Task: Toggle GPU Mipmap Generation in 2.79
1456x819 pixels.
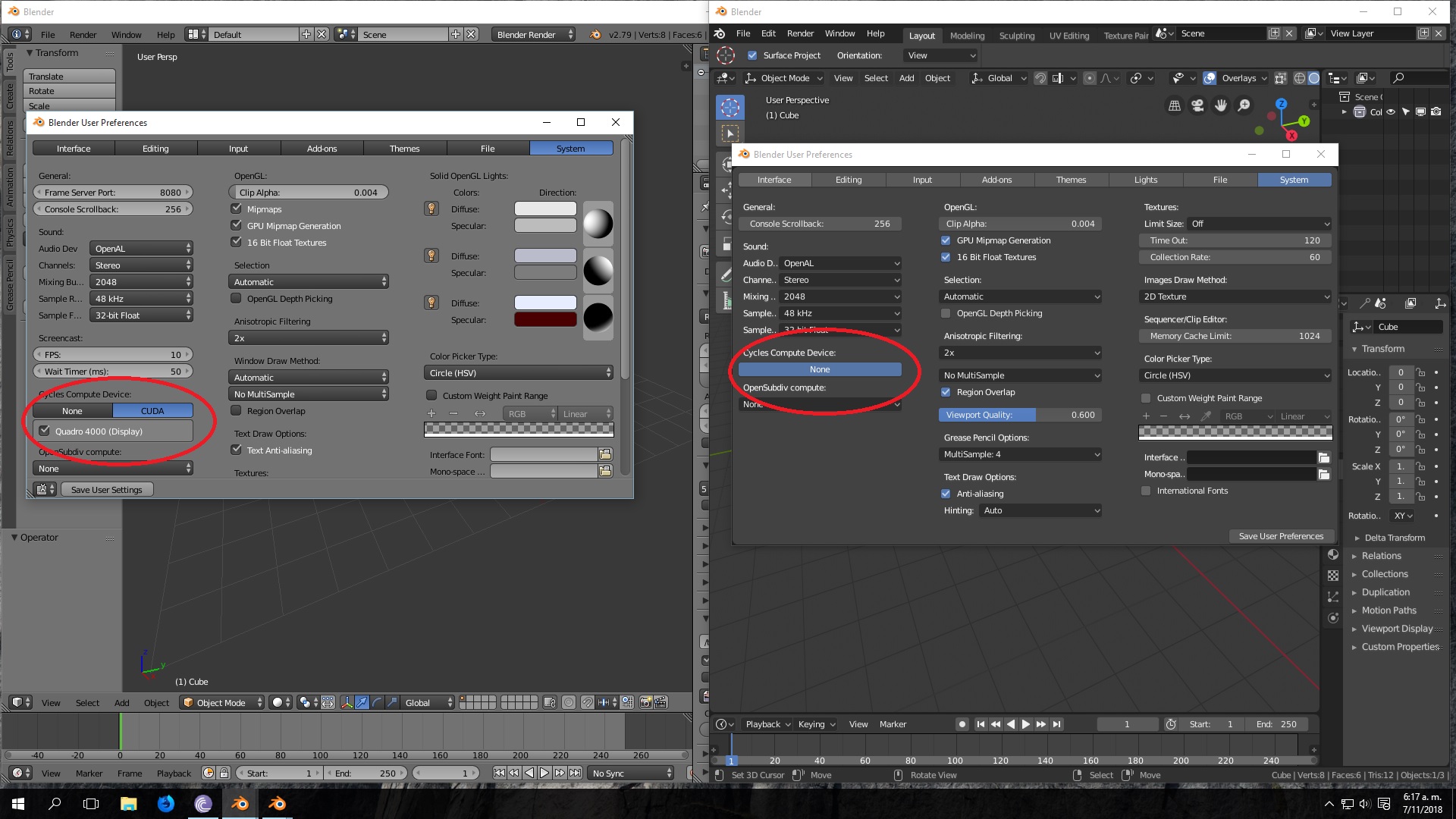Action: (237, 225)
